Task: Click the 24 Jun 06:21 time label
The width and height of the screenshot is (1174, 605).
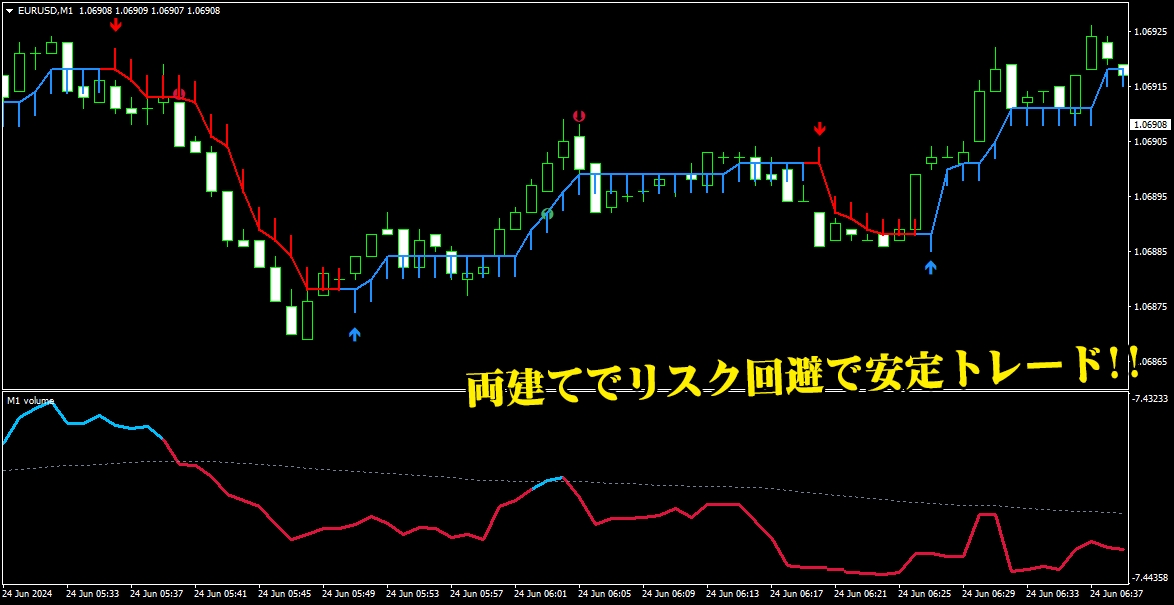Action: click(x=861, y=593)
